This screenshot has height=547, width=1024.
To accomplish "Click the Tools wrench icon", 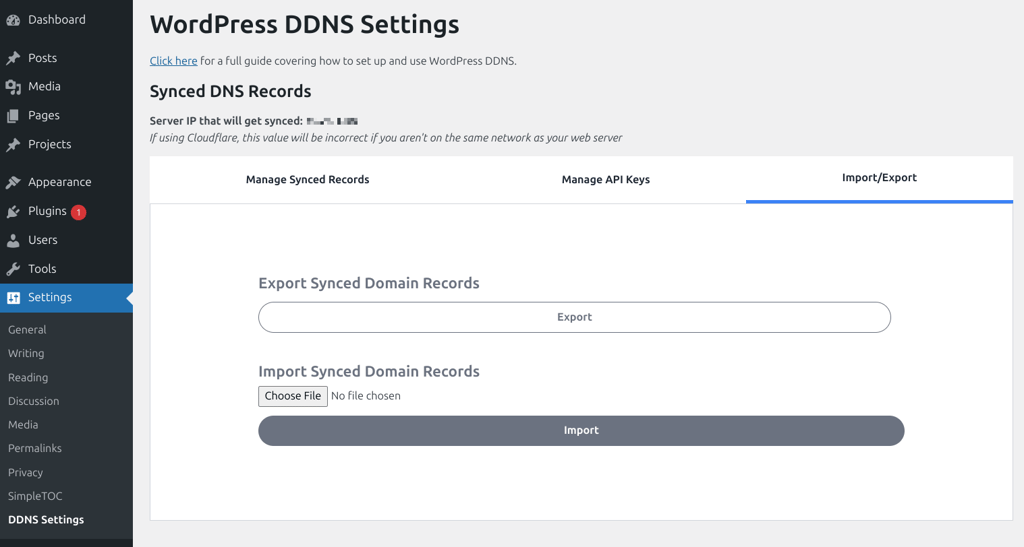I will coord(13,269).
